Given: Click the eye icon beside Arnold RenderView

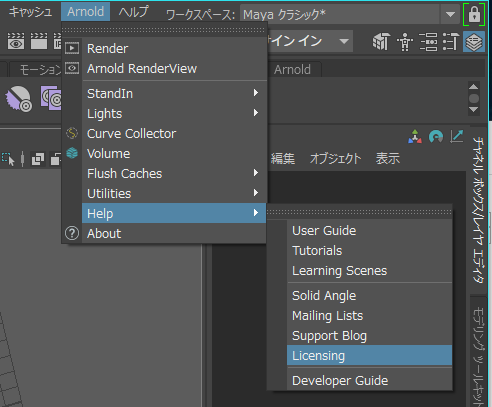Looking at the screenshot, I should pos(72,68).
